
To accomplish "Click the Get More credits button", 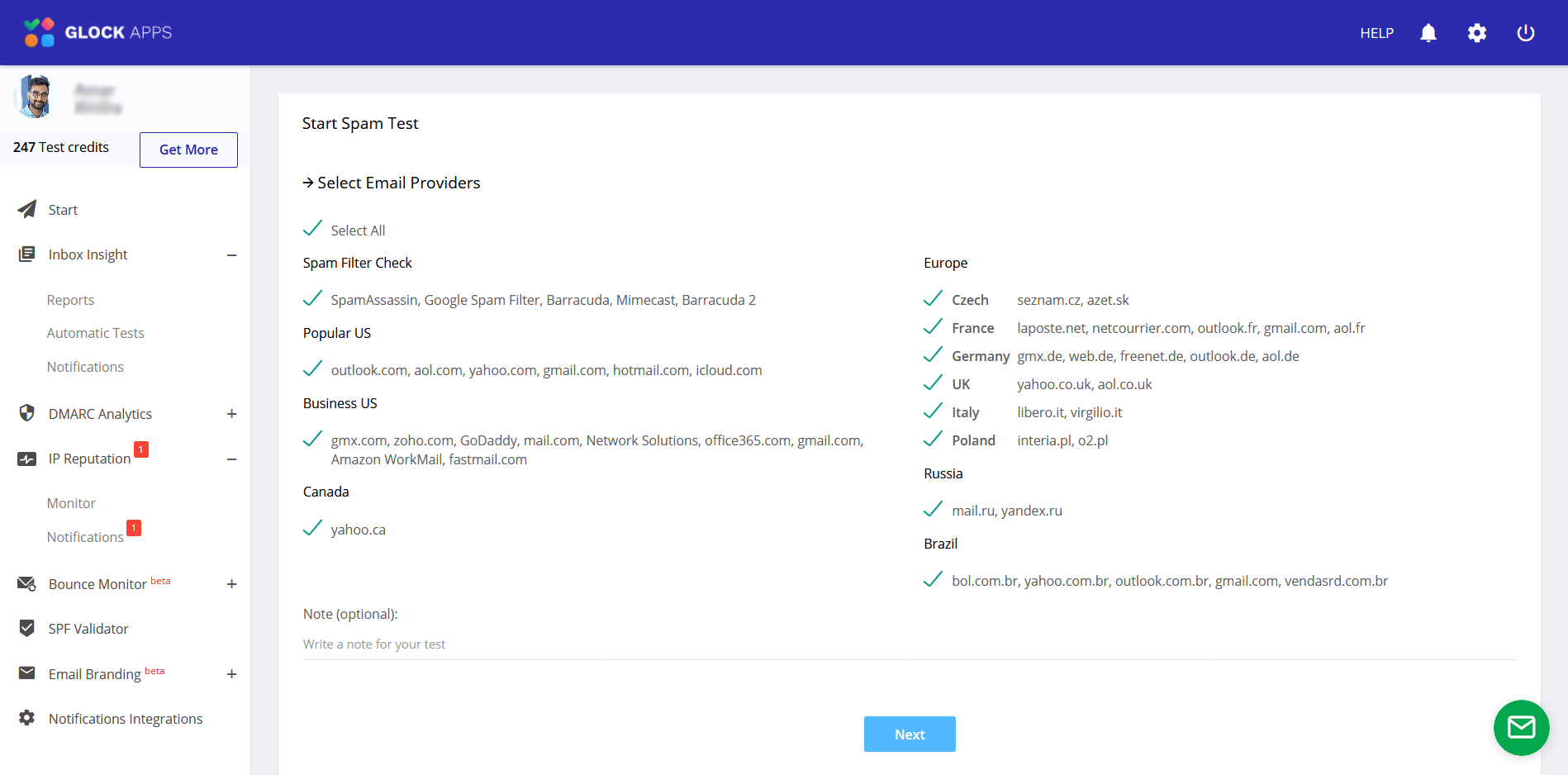I will point(188,150).
